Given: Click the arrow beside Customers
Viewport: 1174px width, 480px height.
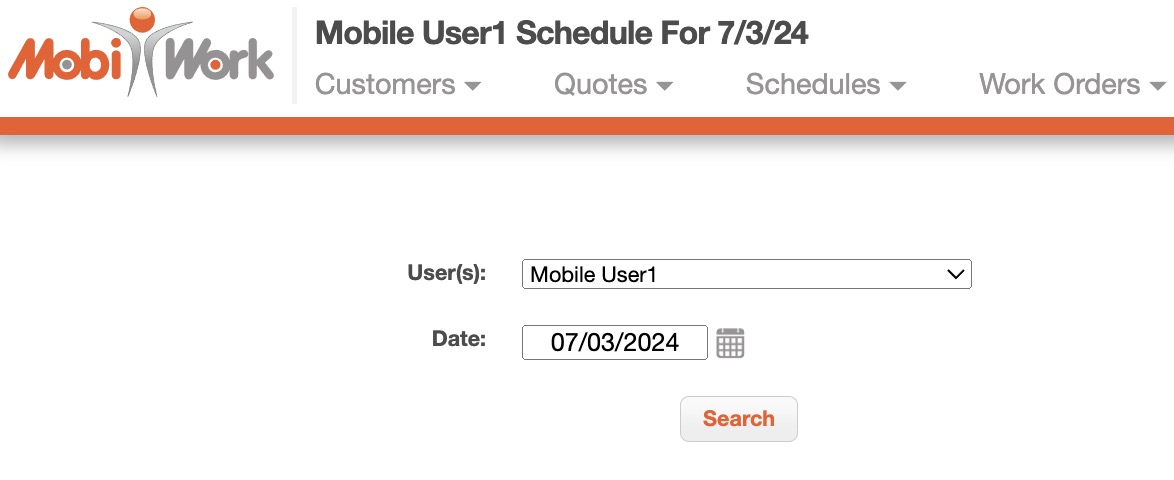Looking at the screenshot, I should pyautogui.click(x=473, y=87).
